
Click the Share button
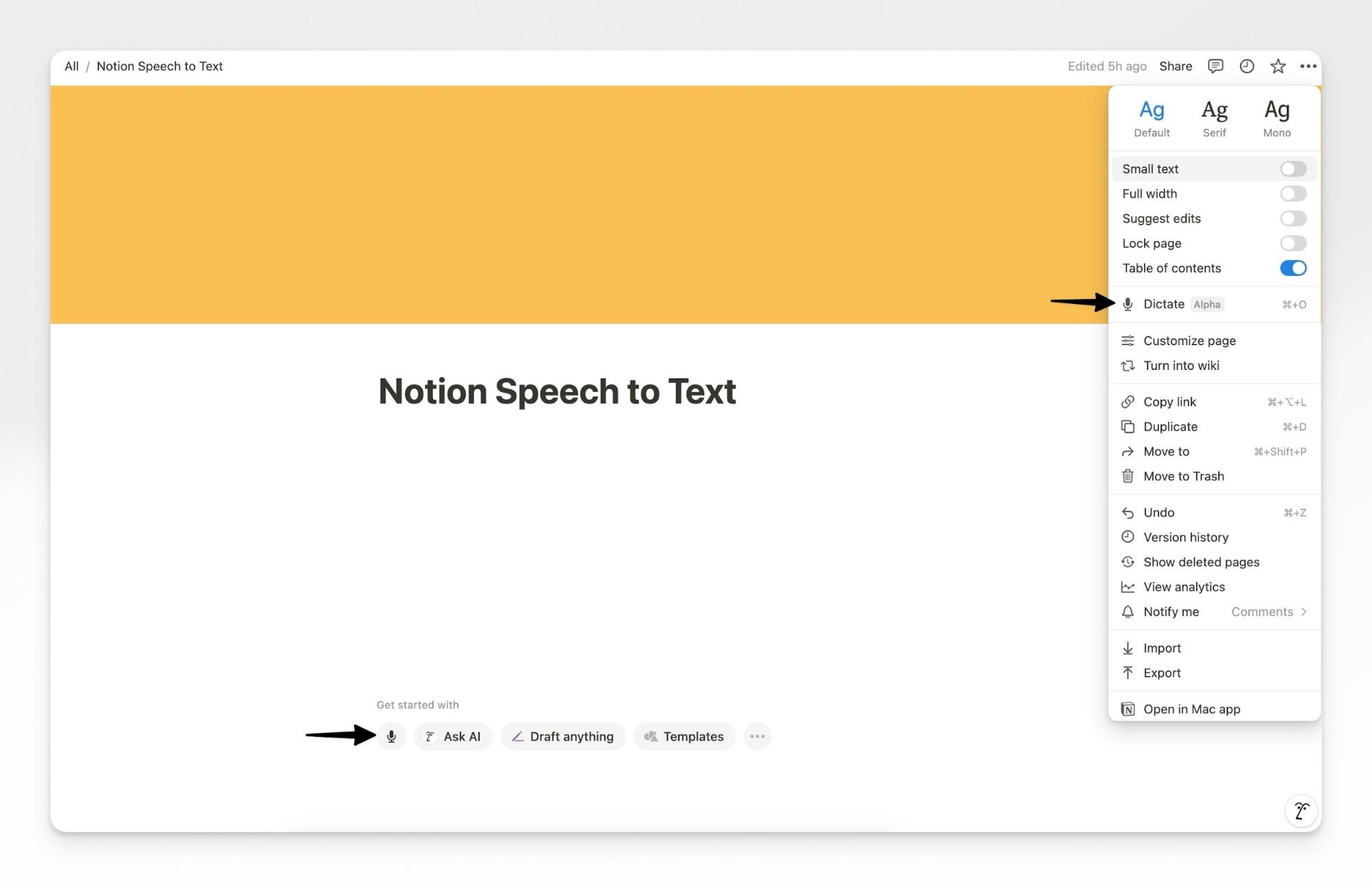pyautogui.click(x=1175, y=66)
